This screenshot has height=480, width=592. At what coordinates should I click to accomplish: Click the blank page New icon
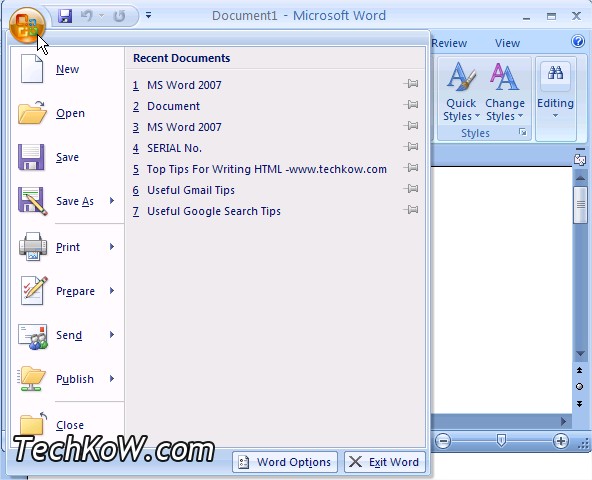tap(32, 68)
